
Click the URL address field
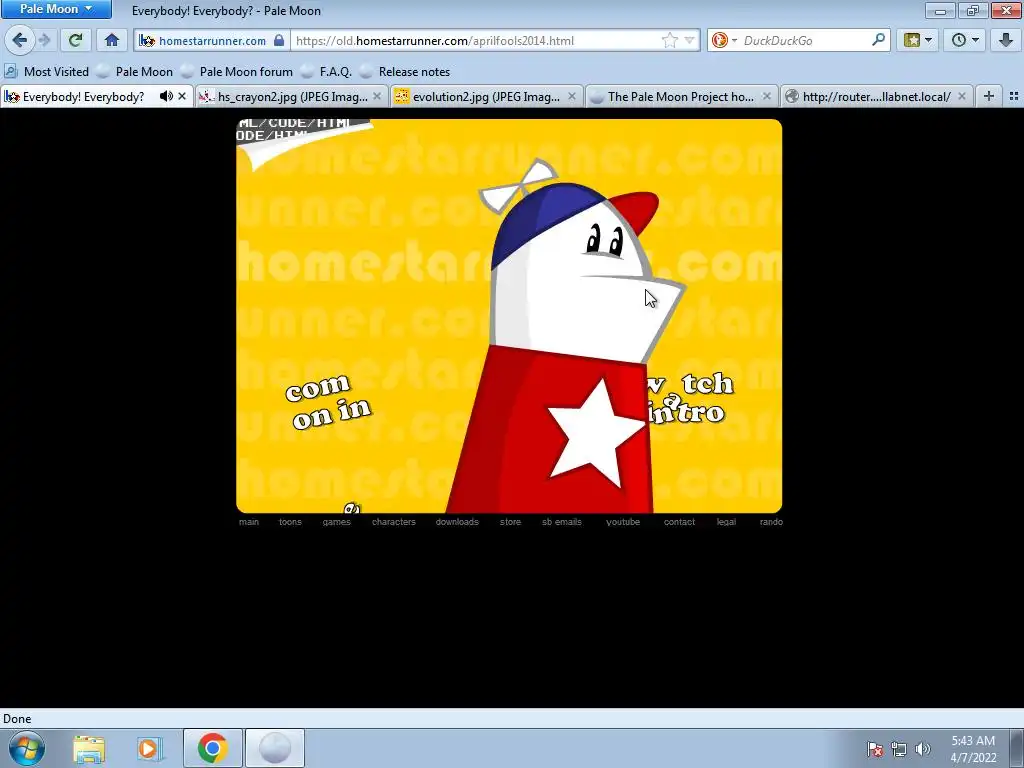pos(475,40)
